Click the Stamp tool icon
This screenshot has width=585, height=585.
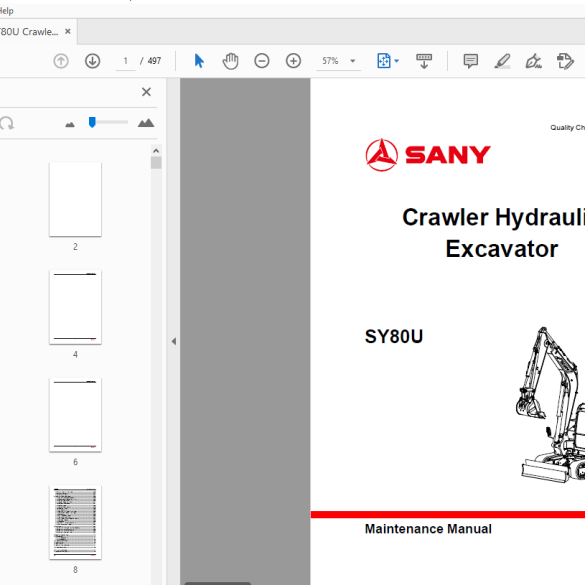pyautogui.click(x=565, y=61)
